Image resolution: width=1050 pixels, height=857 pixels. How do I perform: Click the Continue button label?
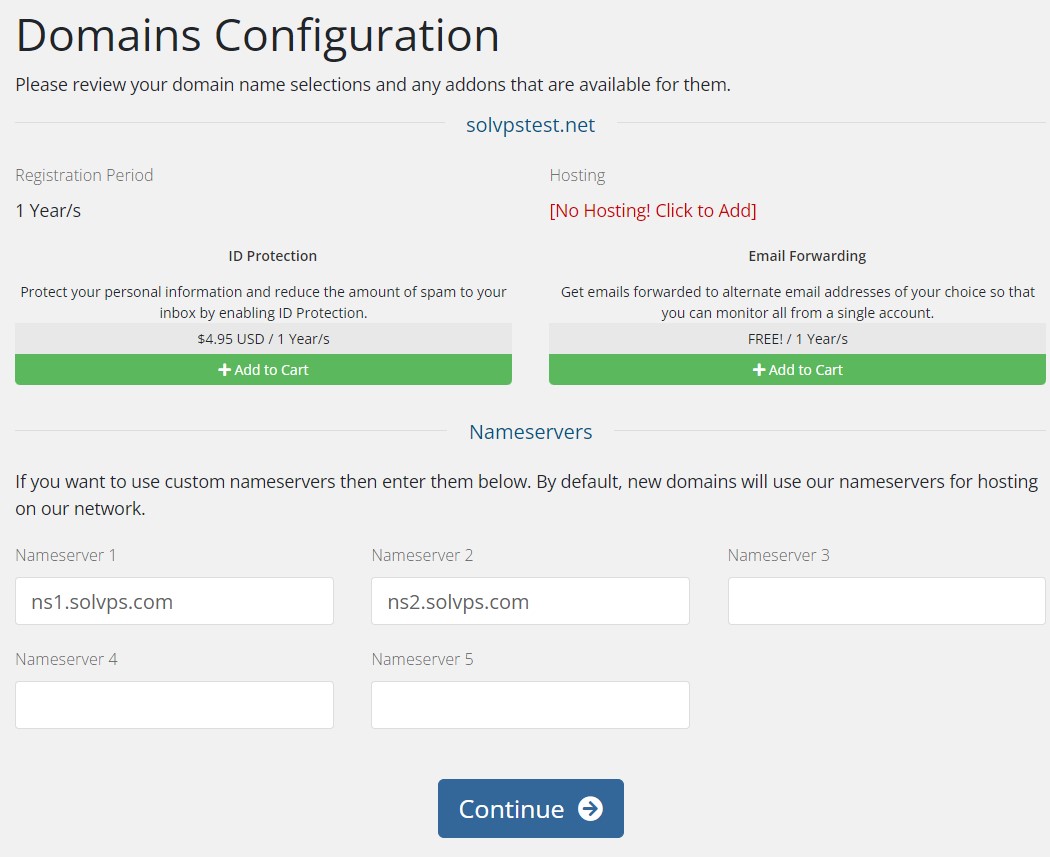point(512,809)
